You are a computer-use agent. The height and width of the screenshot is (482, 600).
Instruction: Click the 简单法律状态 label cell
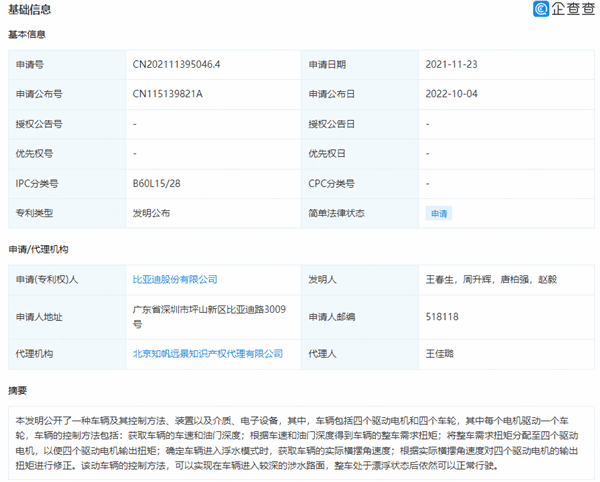click(x=360, y=213)
